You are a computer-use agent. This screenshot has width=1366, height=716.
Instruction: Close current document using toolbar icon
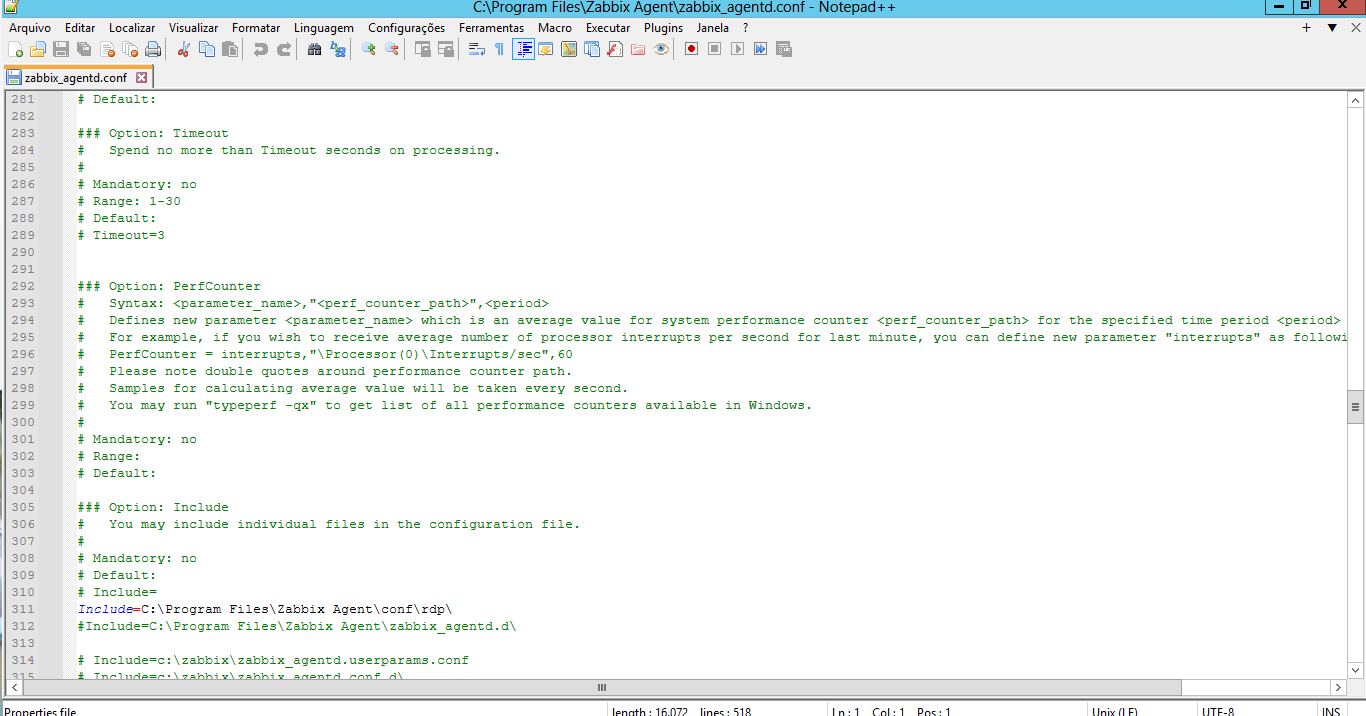click(x=107, y=49)
